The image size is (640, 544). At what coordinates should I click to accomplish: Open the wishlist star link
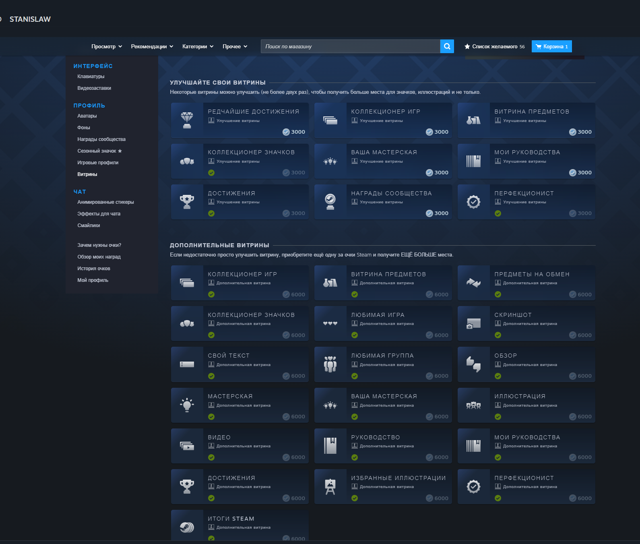click(x=494, y=47)
